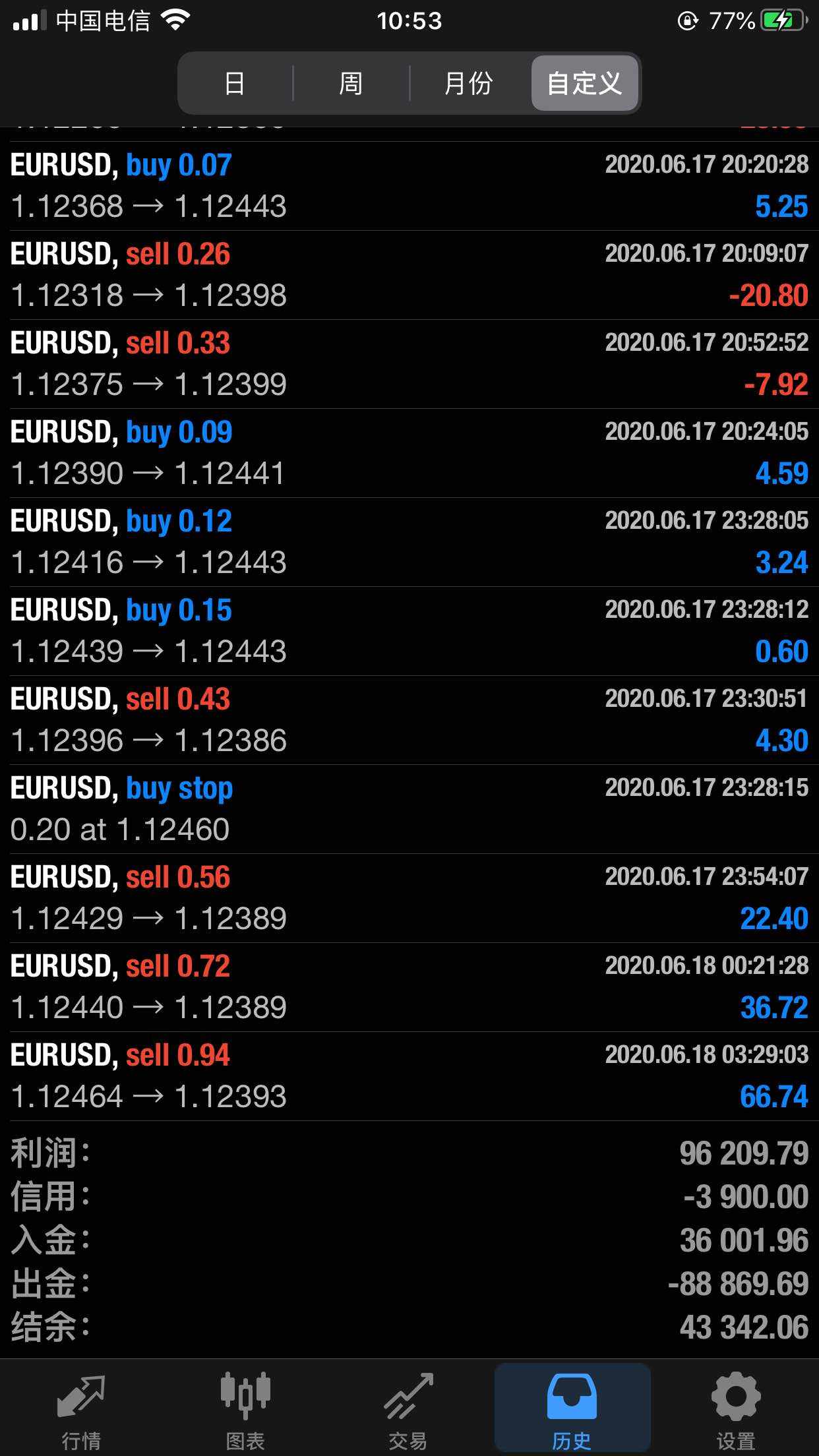Expand the EURUSD sell 0.26 trade row
The image size is (819, 1456).
tap(409, 275)
